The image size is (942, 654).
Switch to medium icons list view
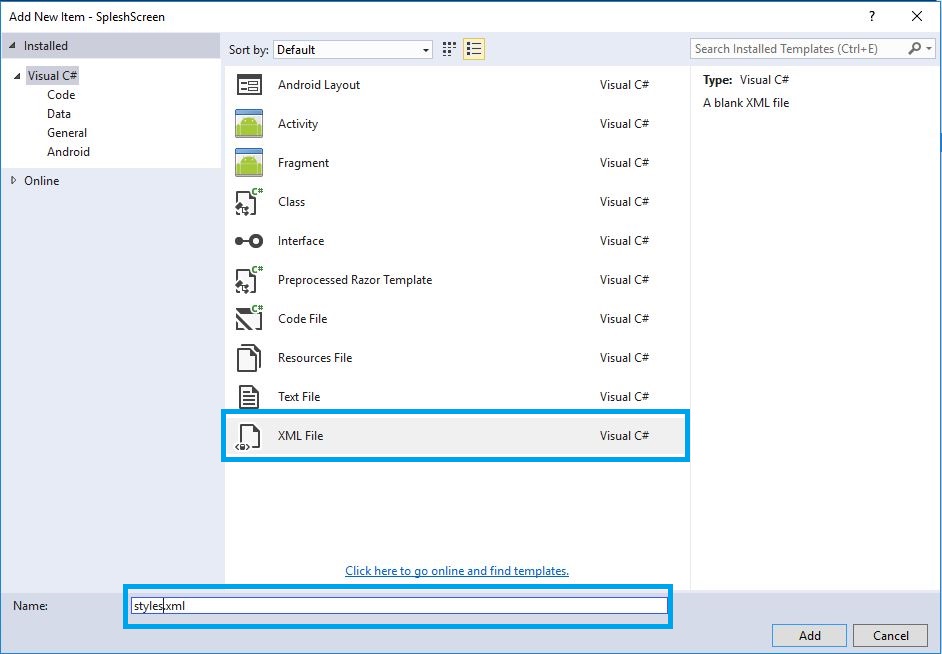click(x=474, y=49)
